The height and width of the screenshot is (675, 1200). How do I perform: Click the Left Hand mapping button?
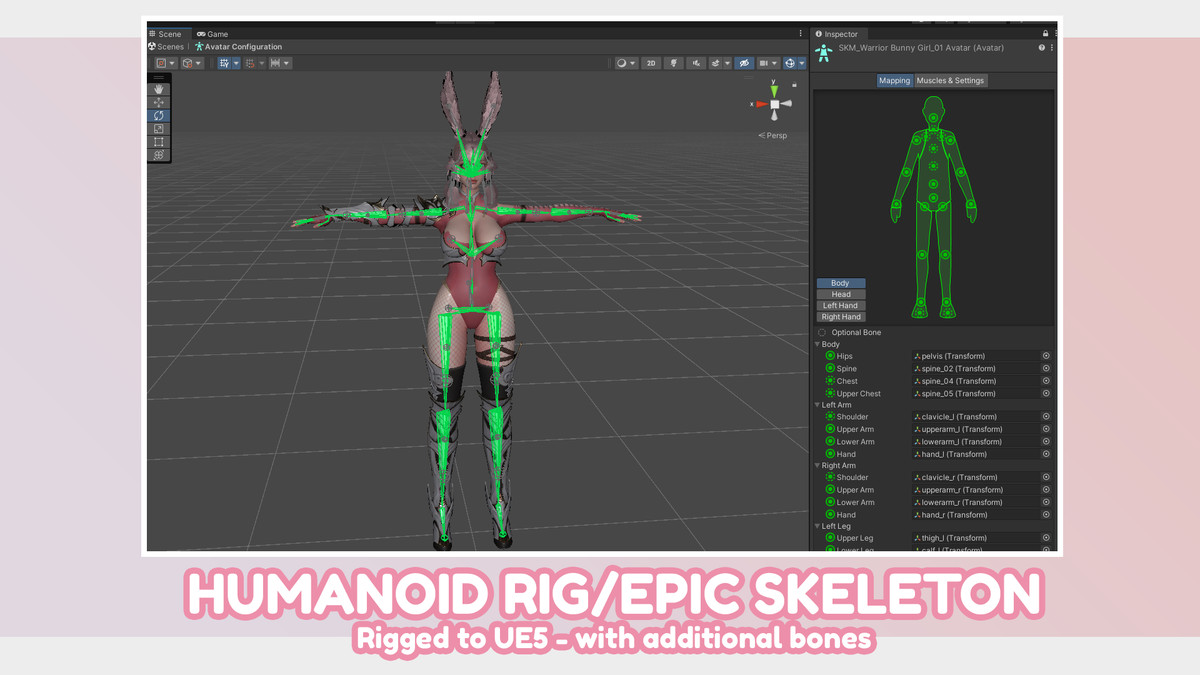tap(840, 306)
